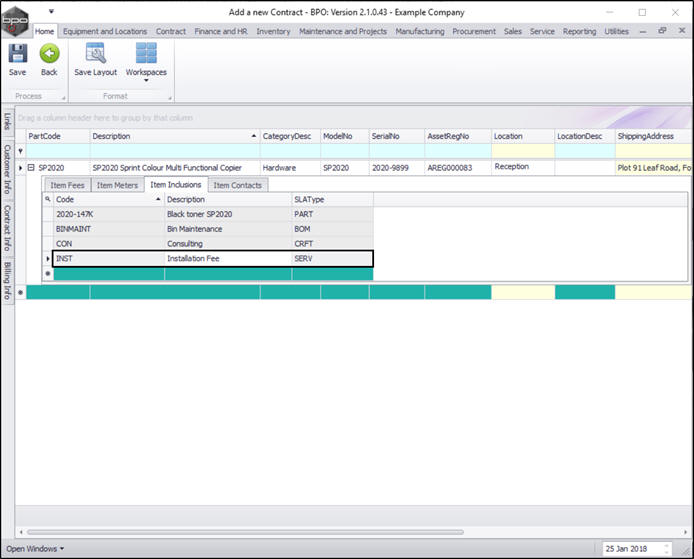Viewport: 694px width, 559px height.
Task: Click the ModelNo column header
Action: point(345,136)
